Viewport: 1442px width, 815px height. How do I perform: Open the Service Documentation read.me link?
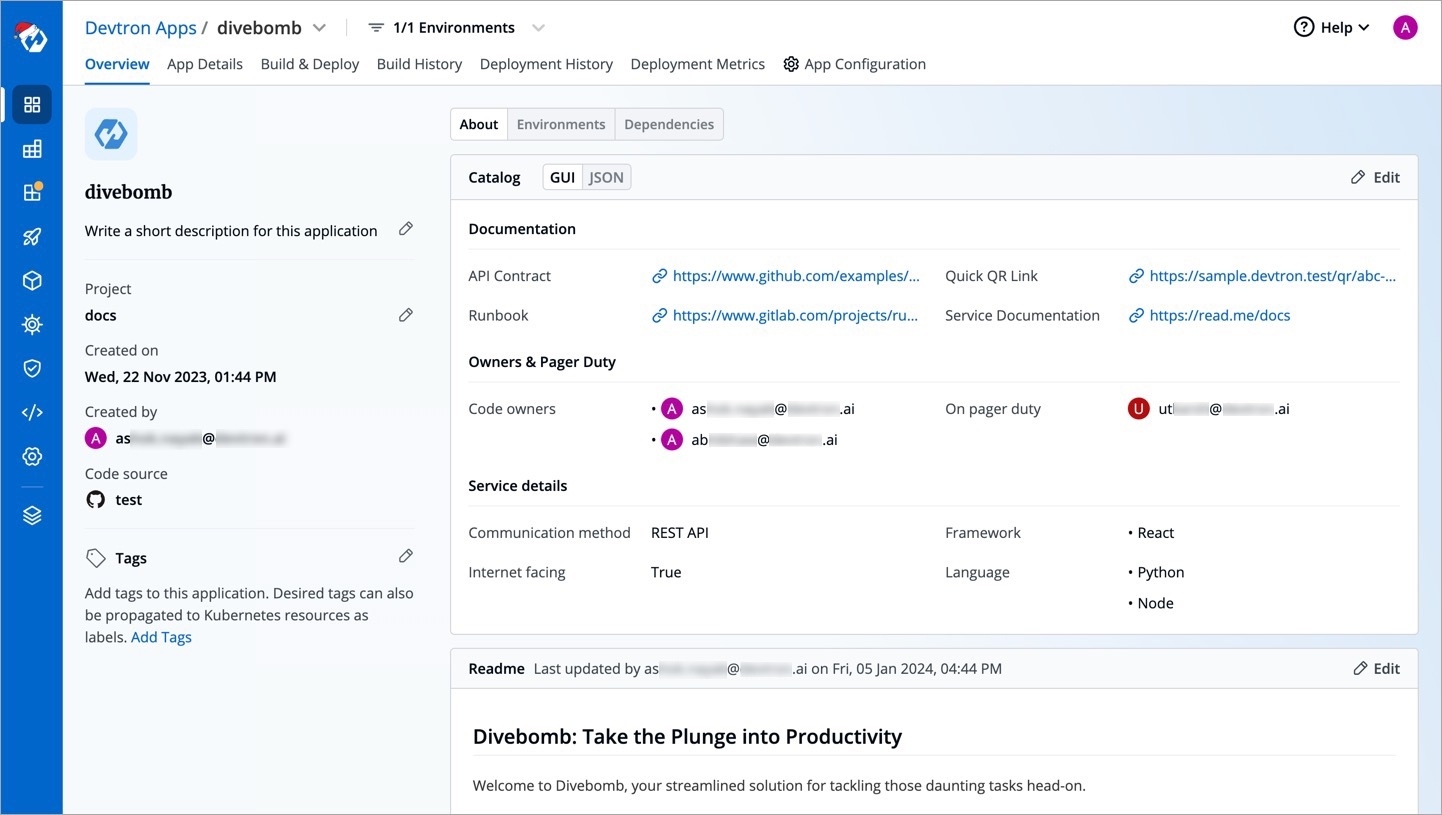coord(1219,316)
